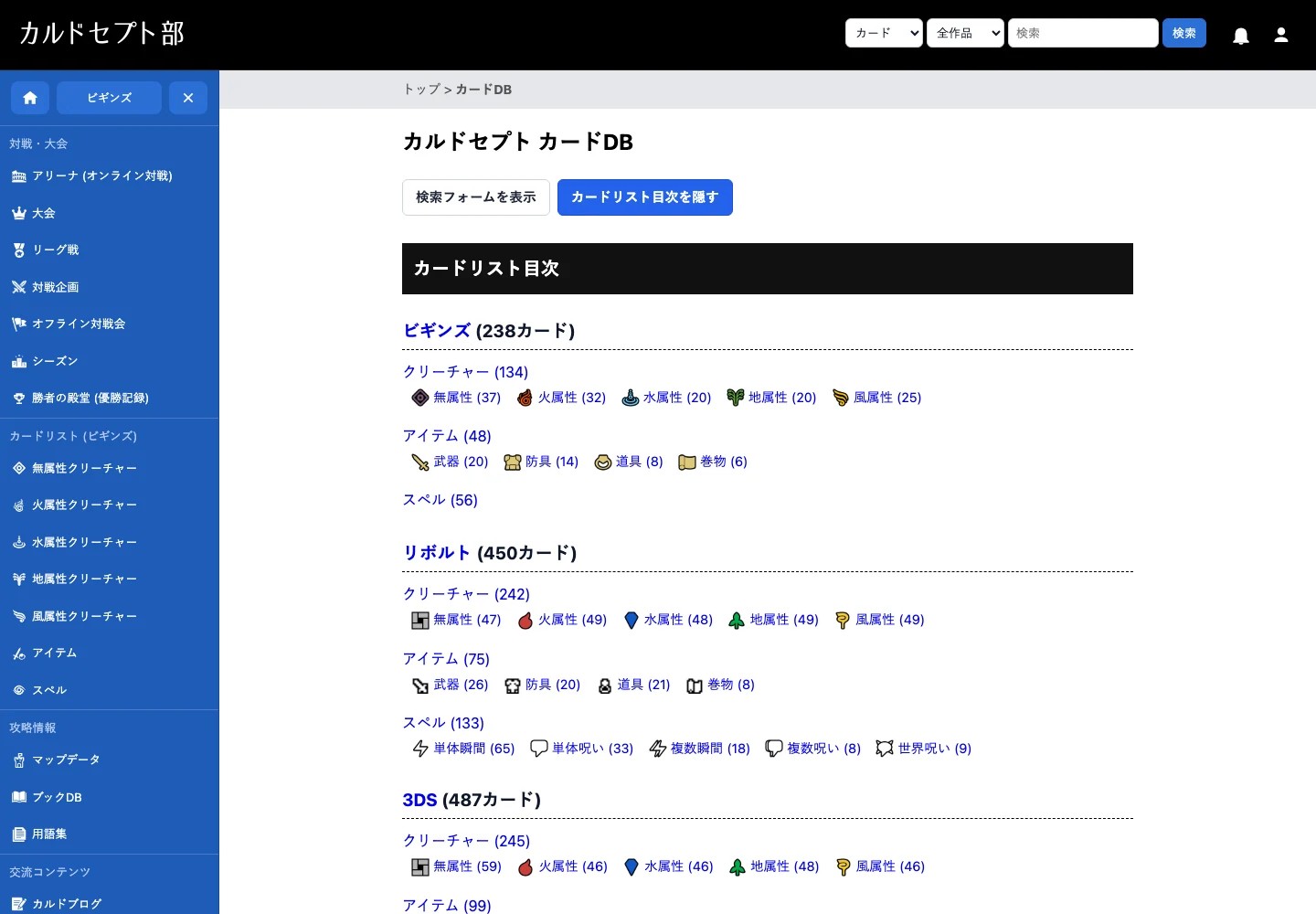Viewport: 1316px width, 914px height.
Task: Click the flag icon beside オフライン対戦会
Action: coord(19,324)
